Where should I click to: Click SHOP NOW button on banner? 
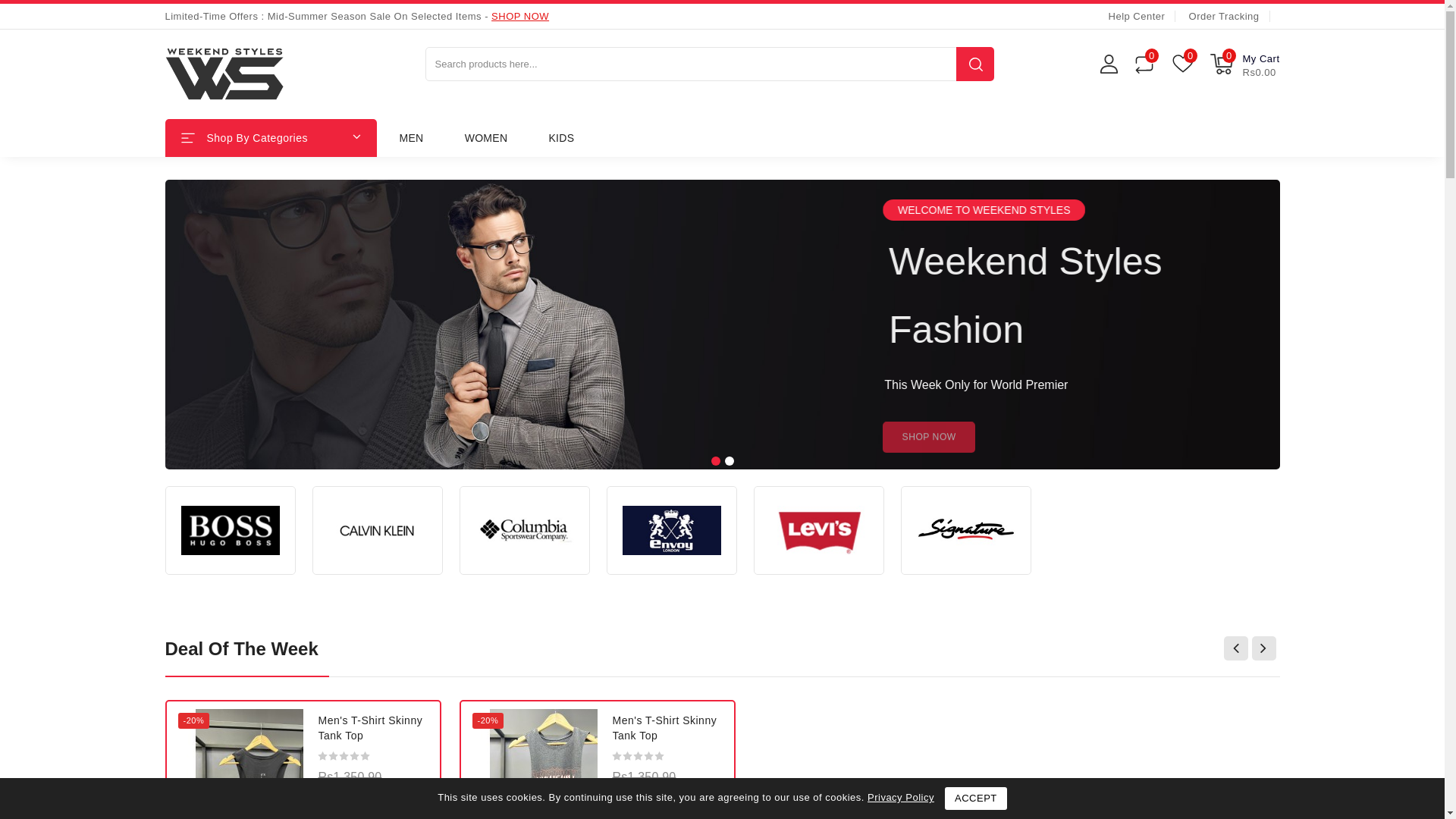[x=928, y=438]
